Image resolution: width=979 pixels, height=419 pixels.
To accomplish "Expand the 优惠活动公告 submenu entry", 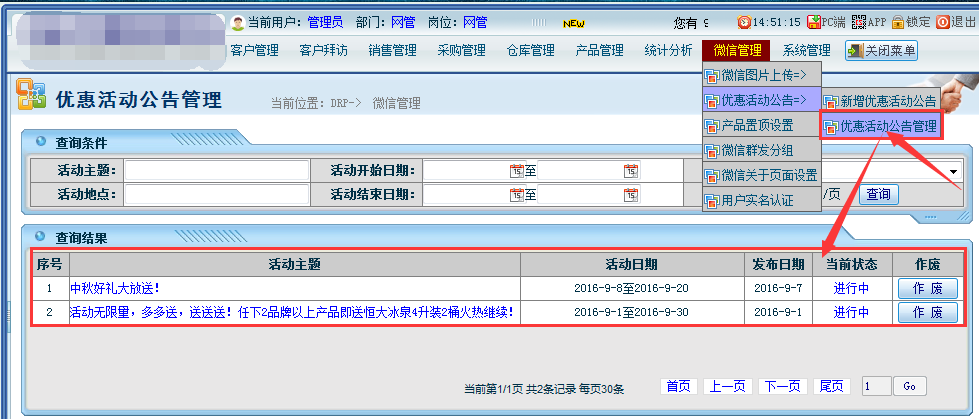I will pyautogui.click(x=762, y=100).
